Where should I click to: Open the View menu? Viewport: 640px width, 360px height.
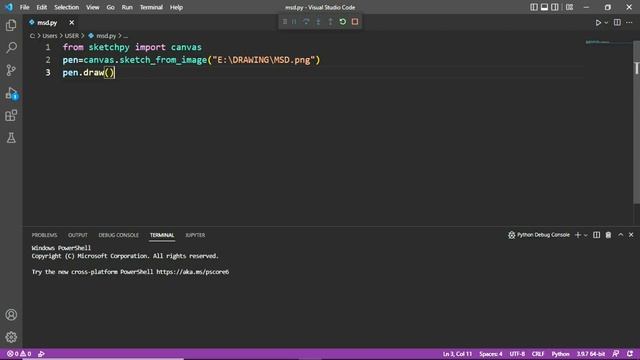[93, 7]
